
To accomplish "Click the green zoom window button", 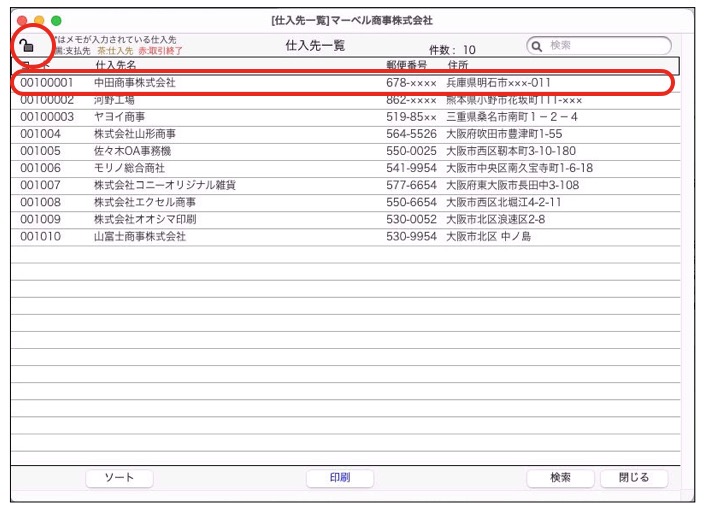I will (x=56, y=20).
